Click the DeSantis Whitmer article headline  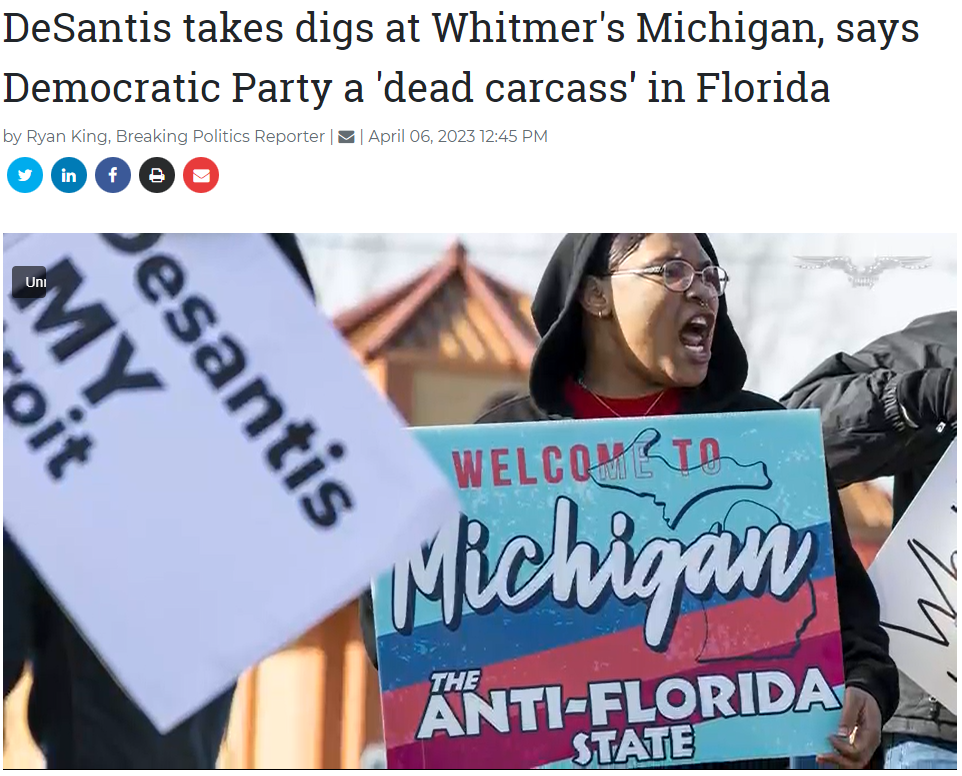(461, 57)
